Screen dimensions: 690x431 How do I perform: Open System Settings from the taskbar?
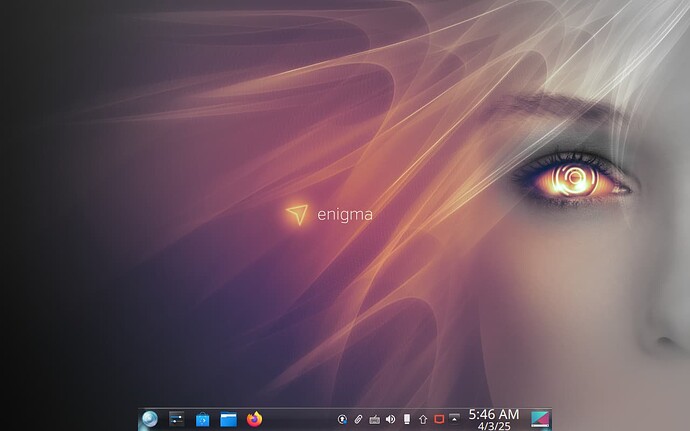tap(176, 419)
